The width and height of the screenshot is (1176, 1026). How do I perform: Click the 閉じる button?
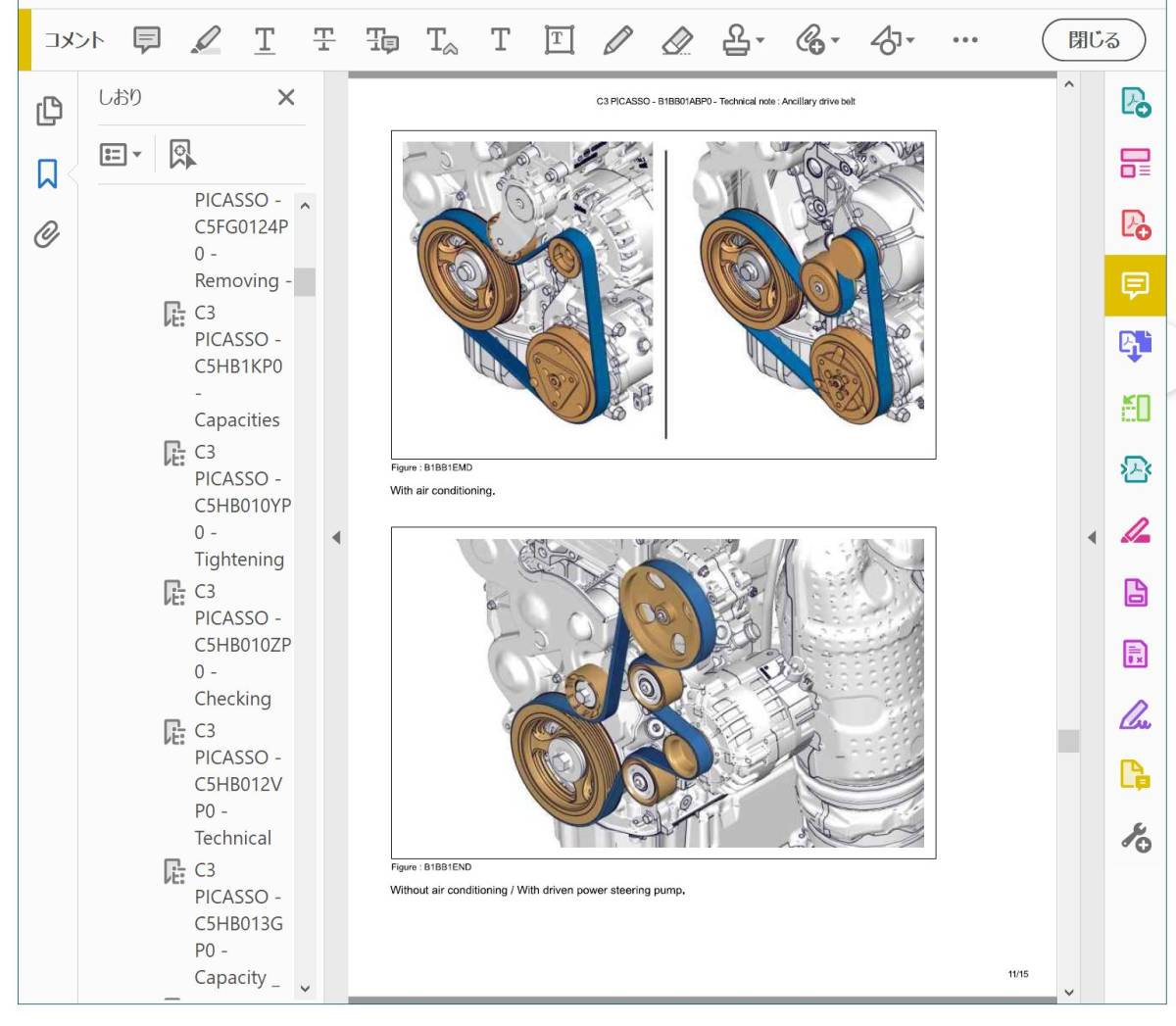[1094, 40]
